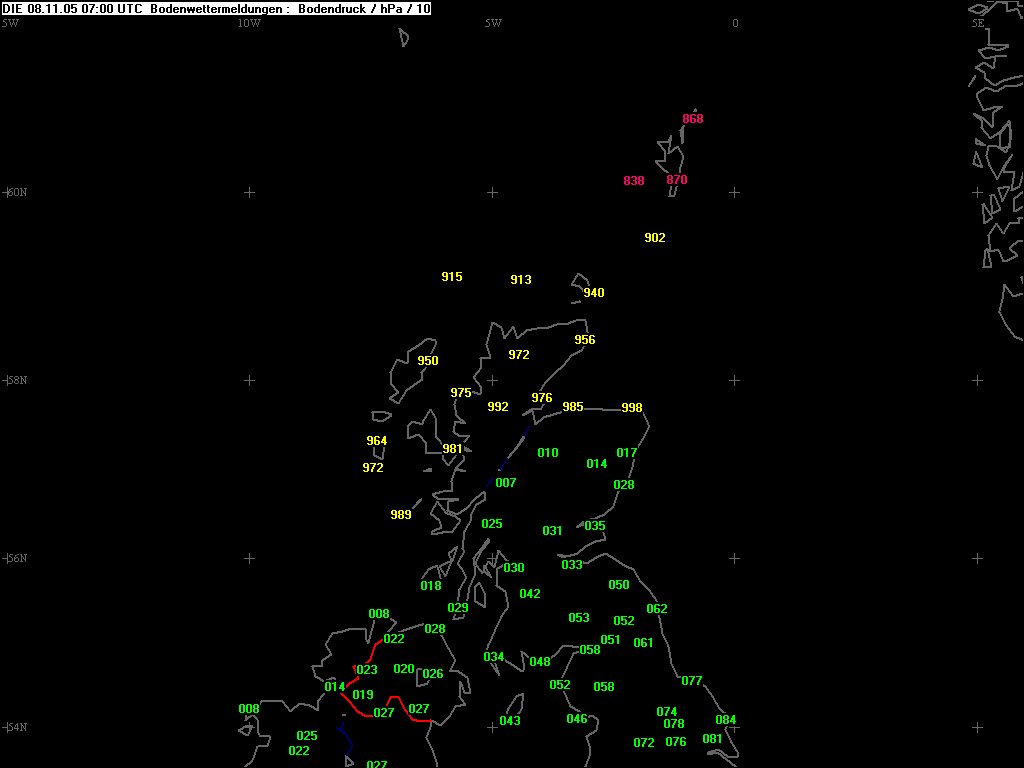Select the red 838 station value

[x=634, y=181]
